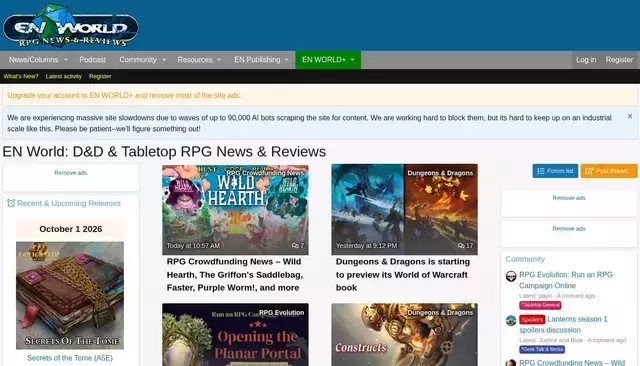Open the Community sidebar heading

pos(525,259)
